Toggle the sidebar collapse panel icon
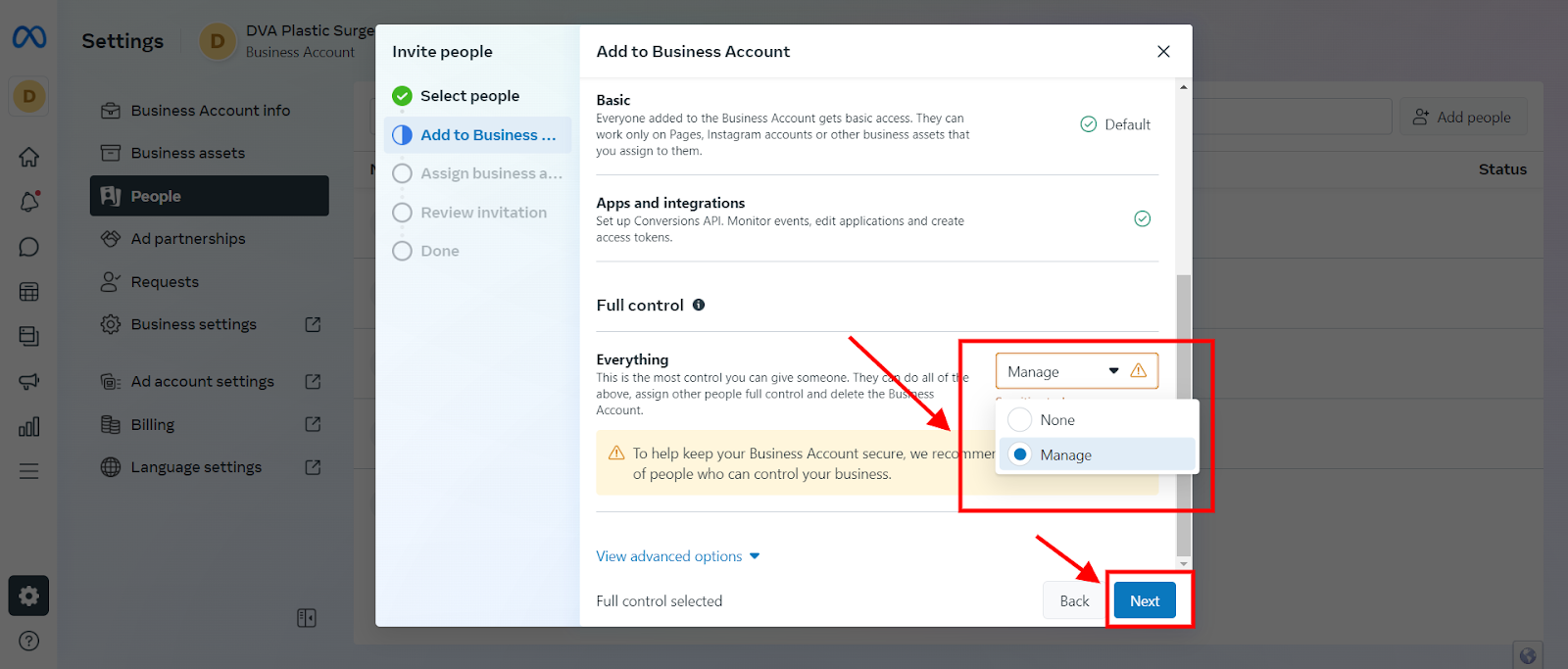Image resolution: width=1568 pixels, height=669 pixels. click(x=307, y=618)
